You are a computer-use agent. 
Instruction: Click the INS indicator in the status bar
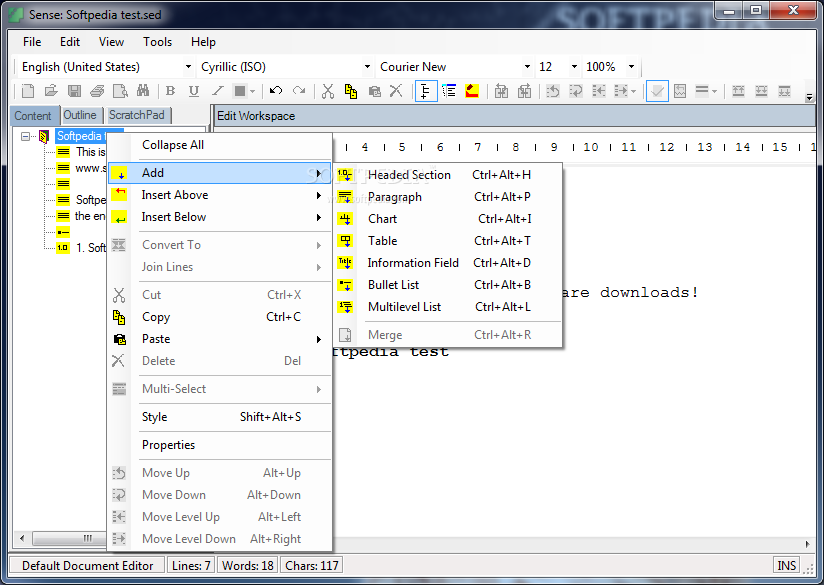786,566
